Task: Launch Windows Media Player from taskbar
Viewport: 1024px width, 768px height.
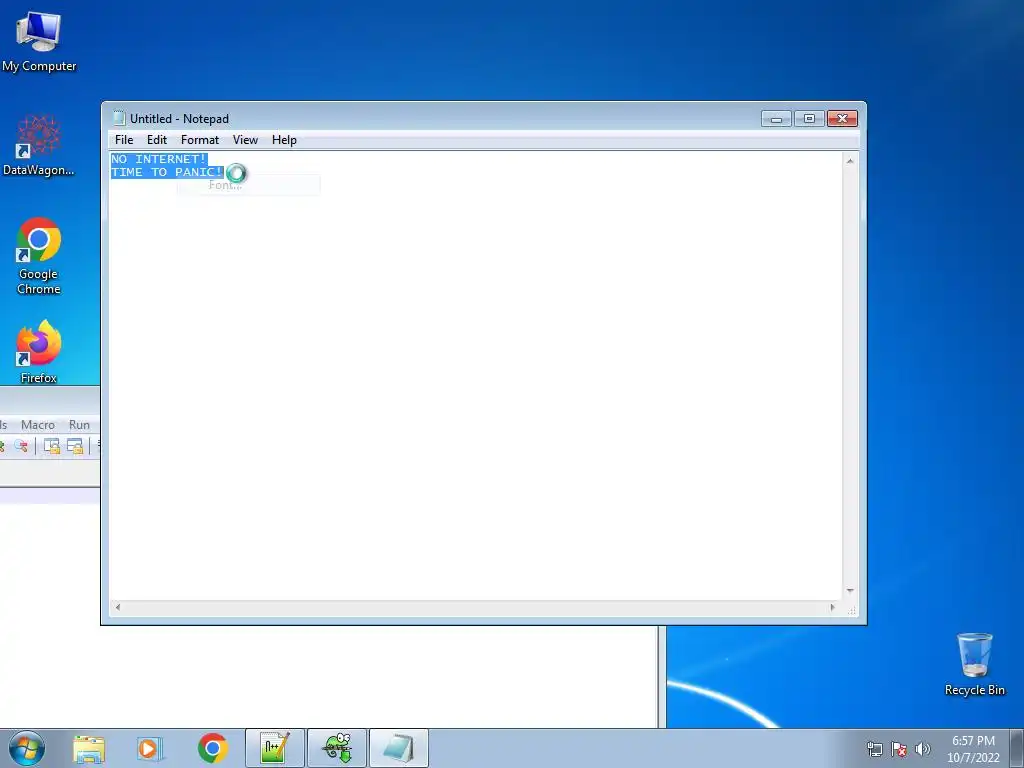Action: click(149, 749)
